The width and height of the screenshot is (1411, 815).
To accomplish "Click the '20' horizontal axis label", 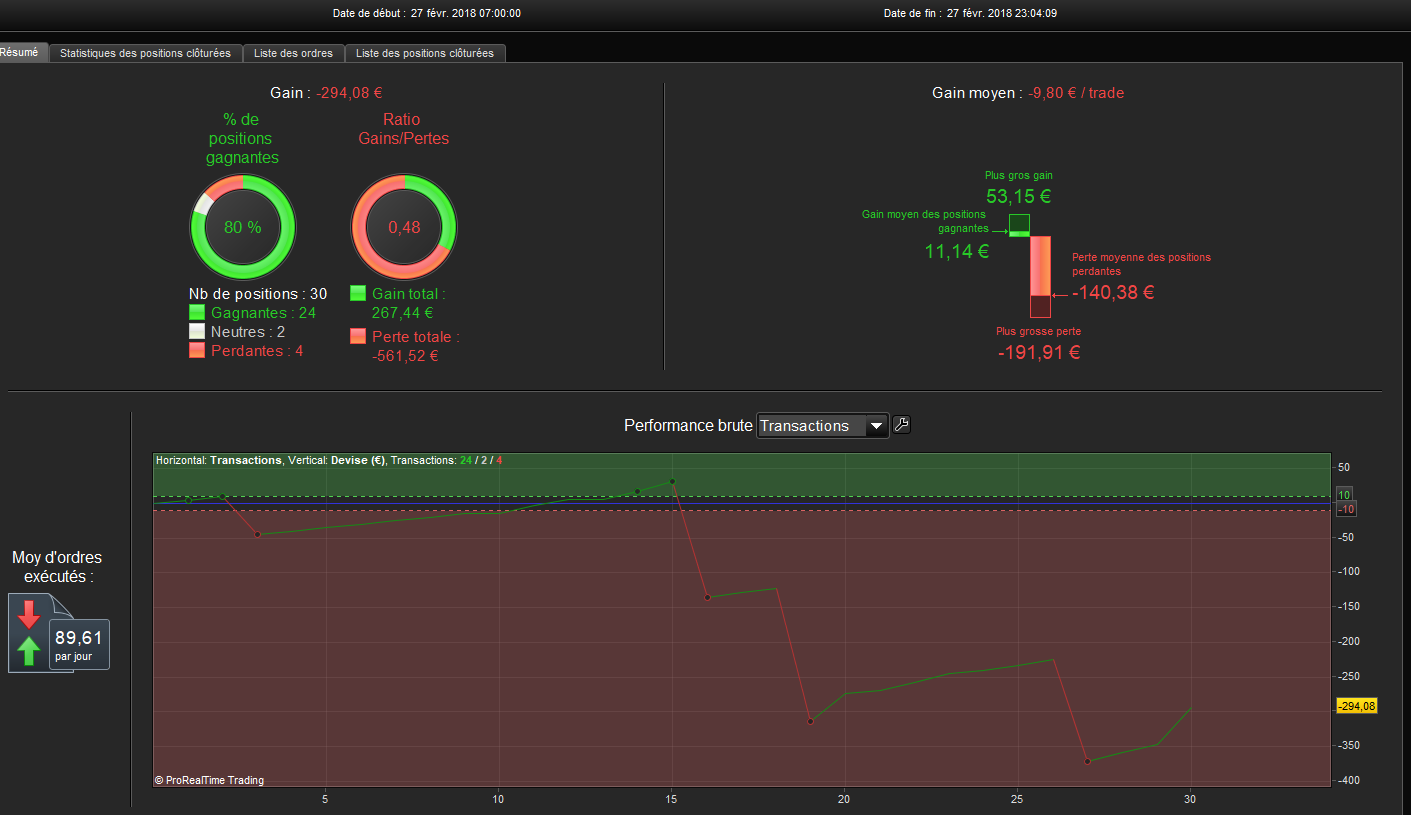I will tap(844, 799).
